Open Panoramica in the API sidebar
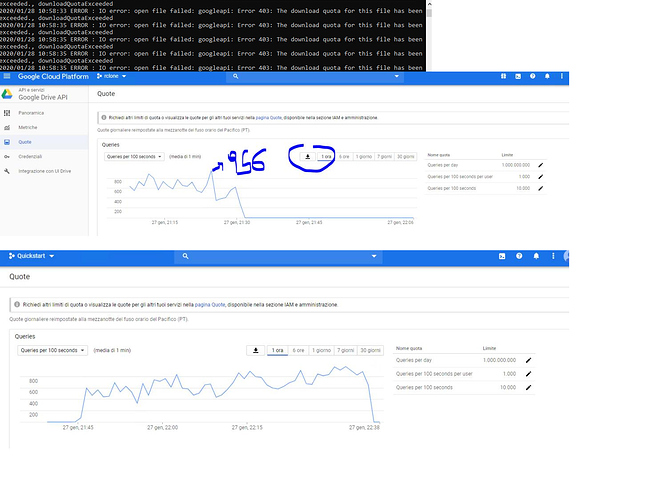Image resolution: width=666 pixels, height=500 pixels. tap(31, 113)
